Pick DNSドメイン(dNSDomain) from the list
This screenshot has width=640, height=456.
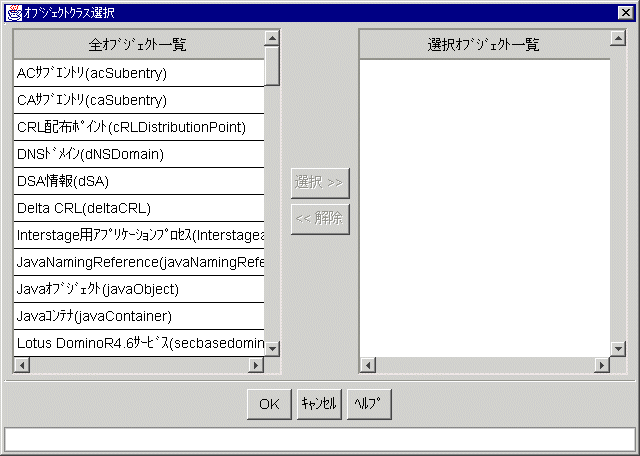[x=139, y=154]
